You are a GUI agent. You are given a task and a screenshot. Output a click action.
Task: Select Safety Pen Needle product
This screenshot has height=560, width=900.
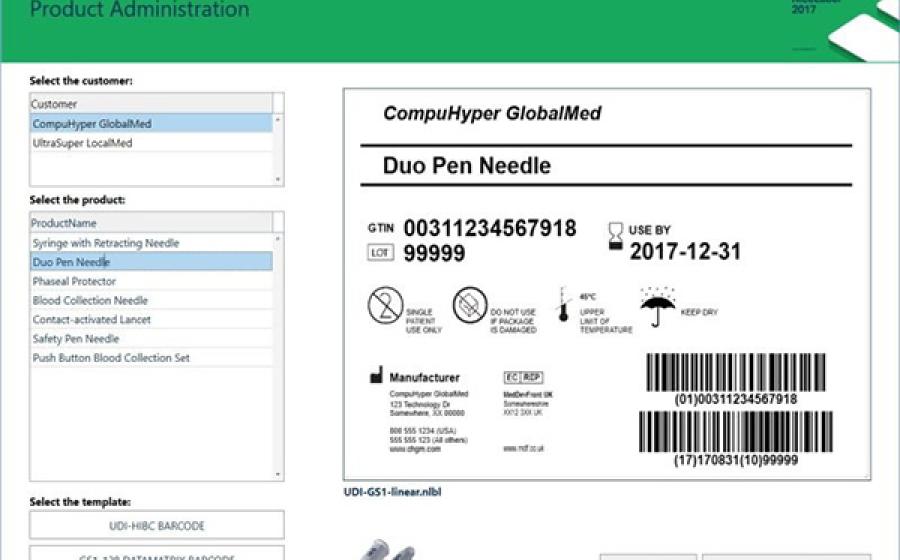click(152, 339)
